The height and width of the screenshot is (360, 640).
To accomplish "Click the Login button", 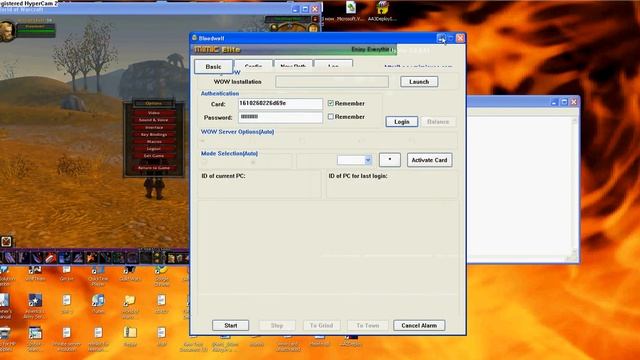I will pos(402,122).
